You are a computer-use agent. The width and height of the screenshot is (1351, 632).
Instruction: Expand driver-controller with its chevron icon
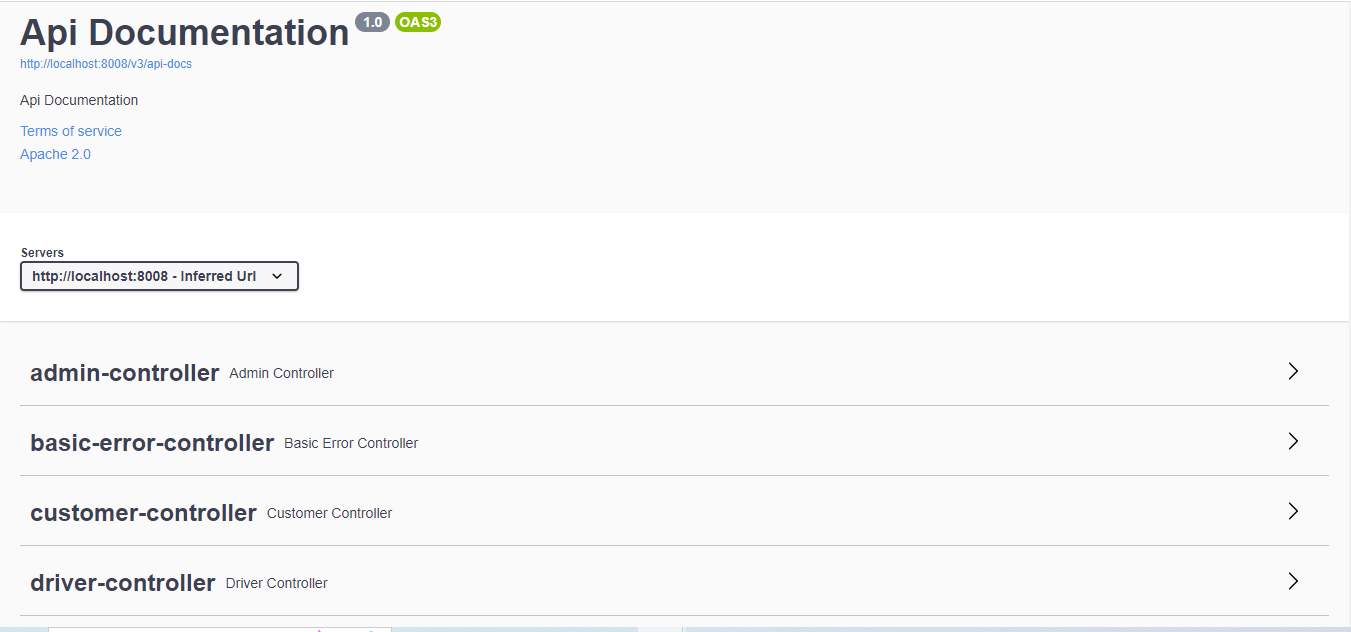click(1293, 581)
